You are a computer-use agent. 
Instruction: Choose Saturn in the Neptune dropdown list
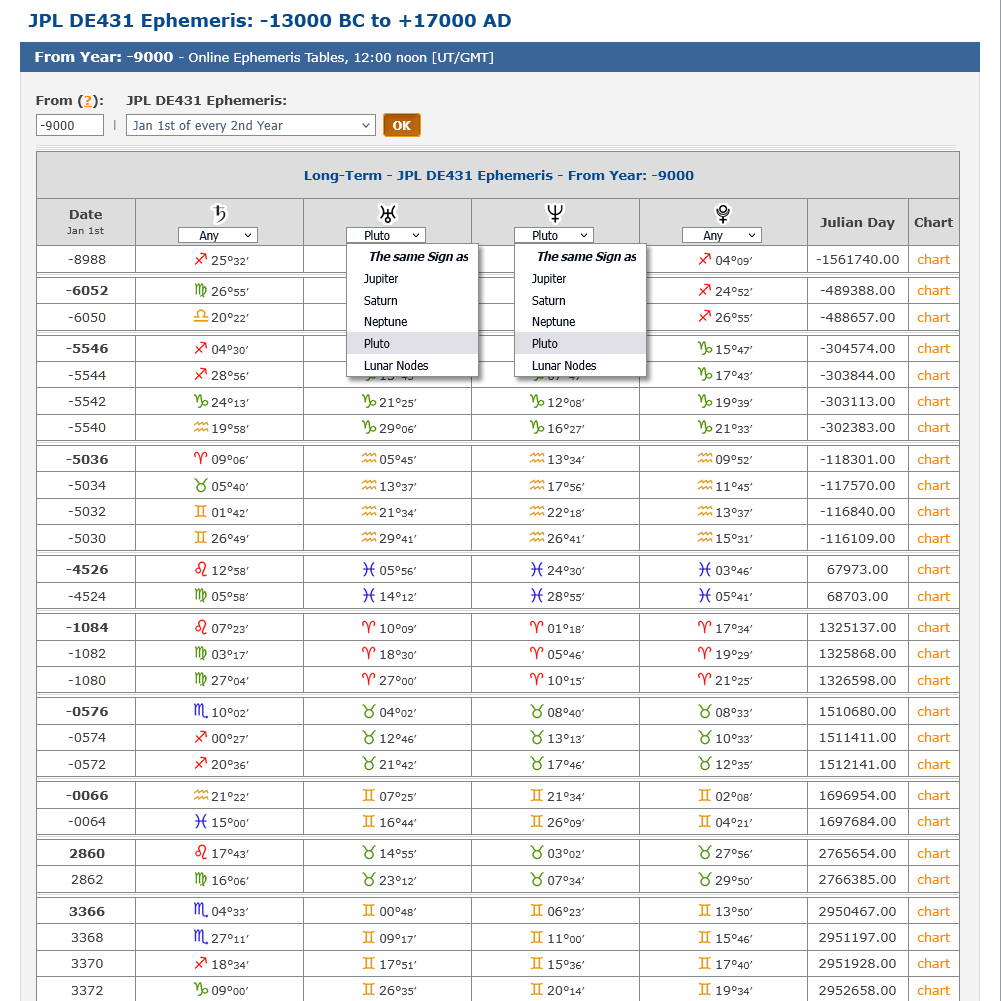(x=580, y=301)
